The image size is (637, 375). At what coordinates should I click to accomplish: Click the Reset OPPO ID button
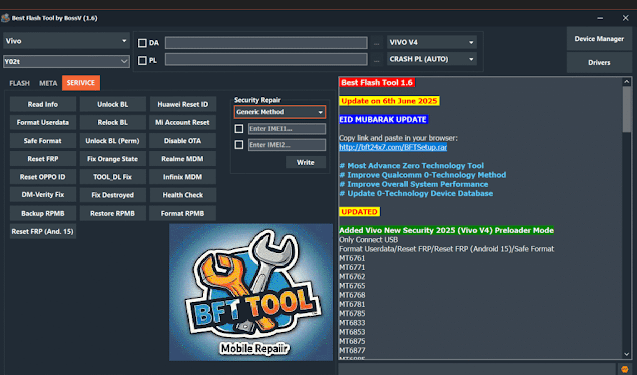[x=43, y=177]
